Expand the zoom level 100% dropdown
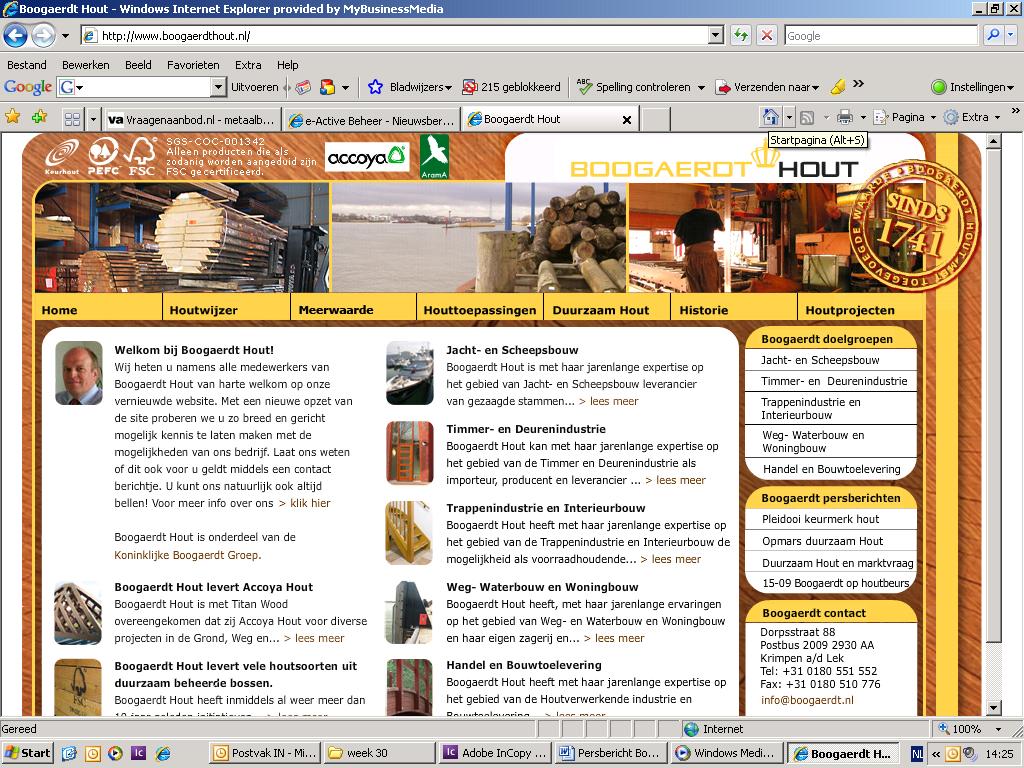This screenshot has height=768, width=1024. point(998,729)
